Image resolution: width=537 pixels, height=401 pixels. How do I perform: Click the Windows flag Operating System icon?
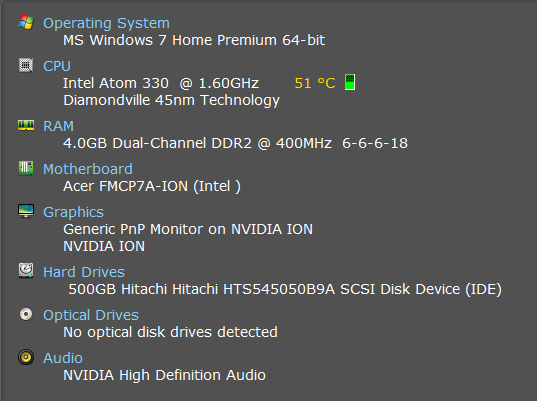click(x=26, y=22)
